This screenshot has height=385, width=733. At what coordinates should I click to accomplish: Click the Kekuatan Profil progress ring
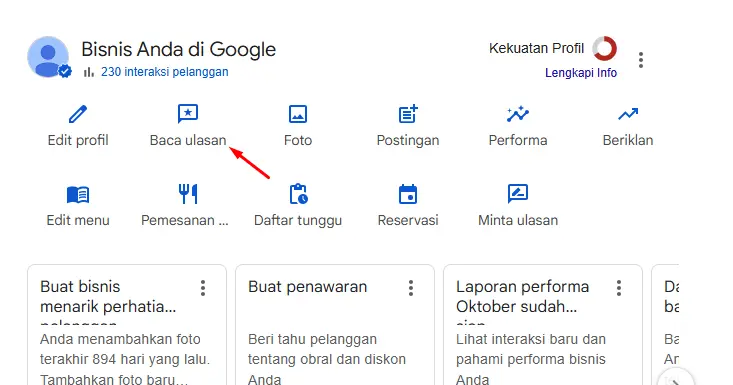tap(604, 49)
